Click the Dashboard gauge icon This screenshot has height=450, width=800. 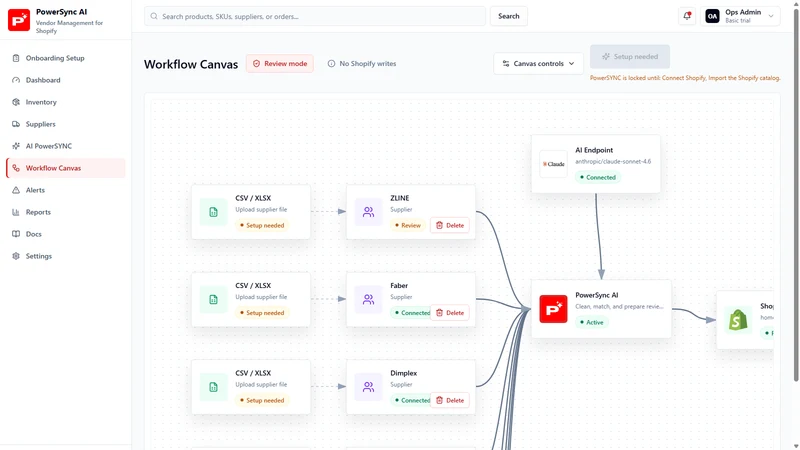[16, 80]
